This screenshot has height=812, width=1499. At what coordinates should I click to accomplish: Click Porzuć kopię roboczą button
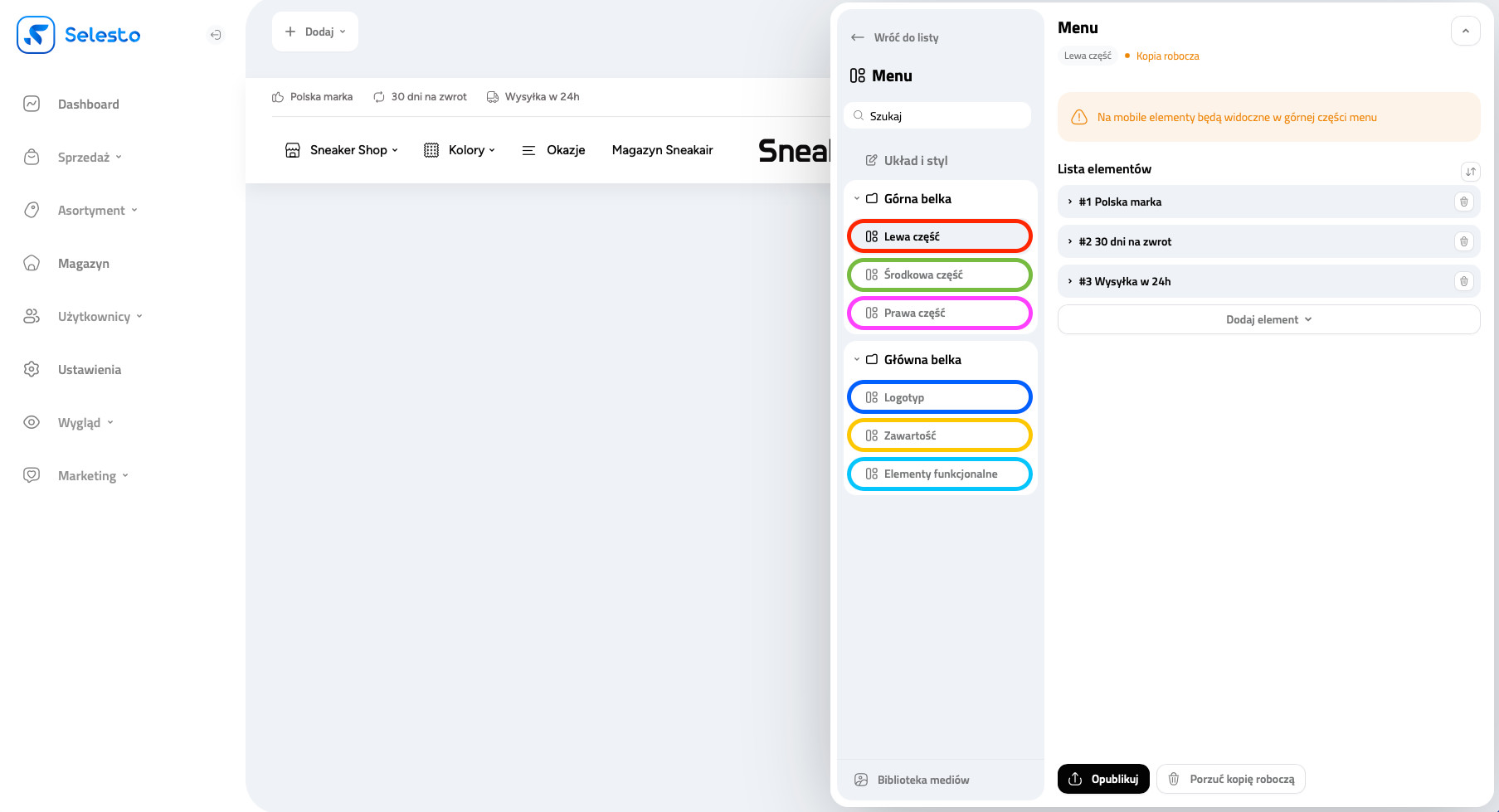(1230, 779)
